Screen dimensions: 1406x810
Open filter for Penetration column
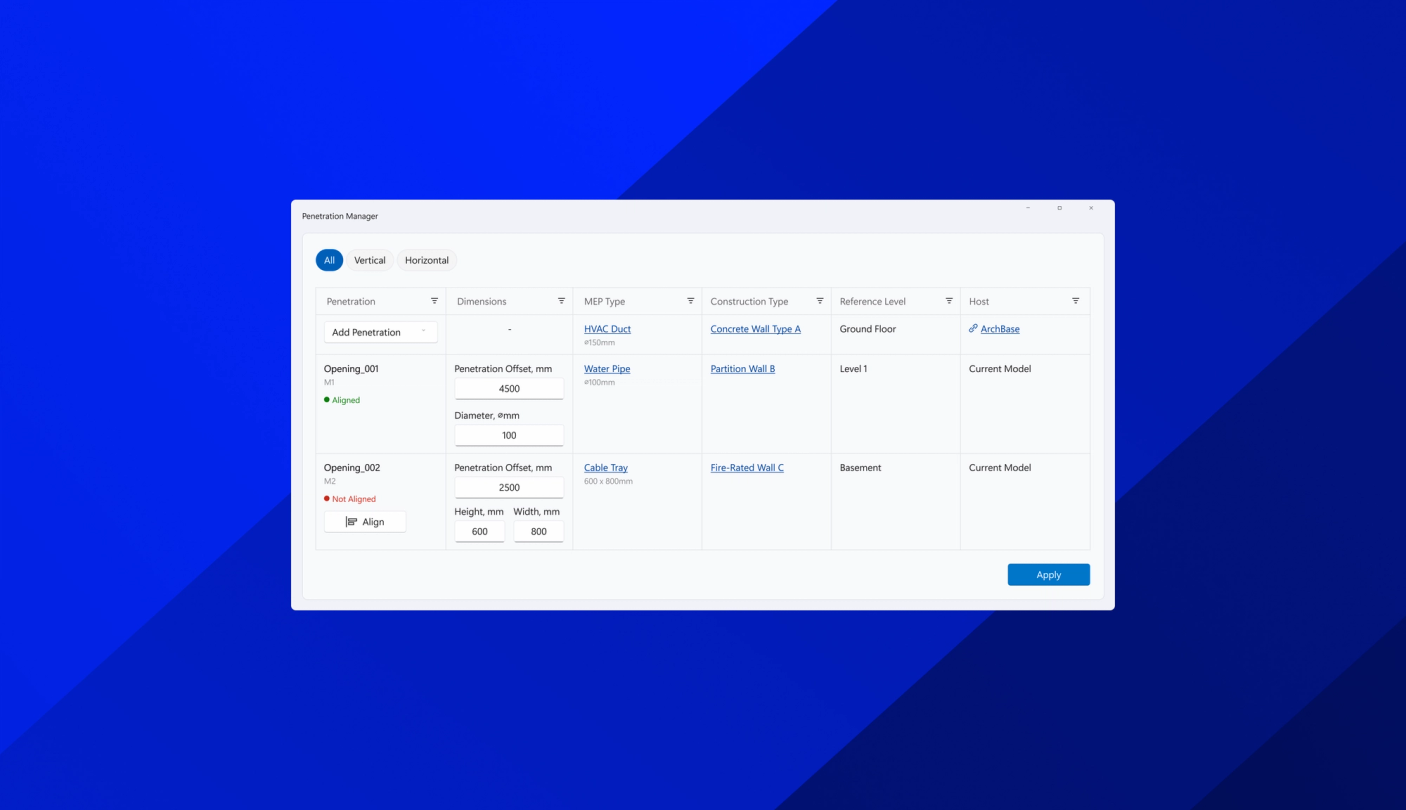tap(434, 301)
